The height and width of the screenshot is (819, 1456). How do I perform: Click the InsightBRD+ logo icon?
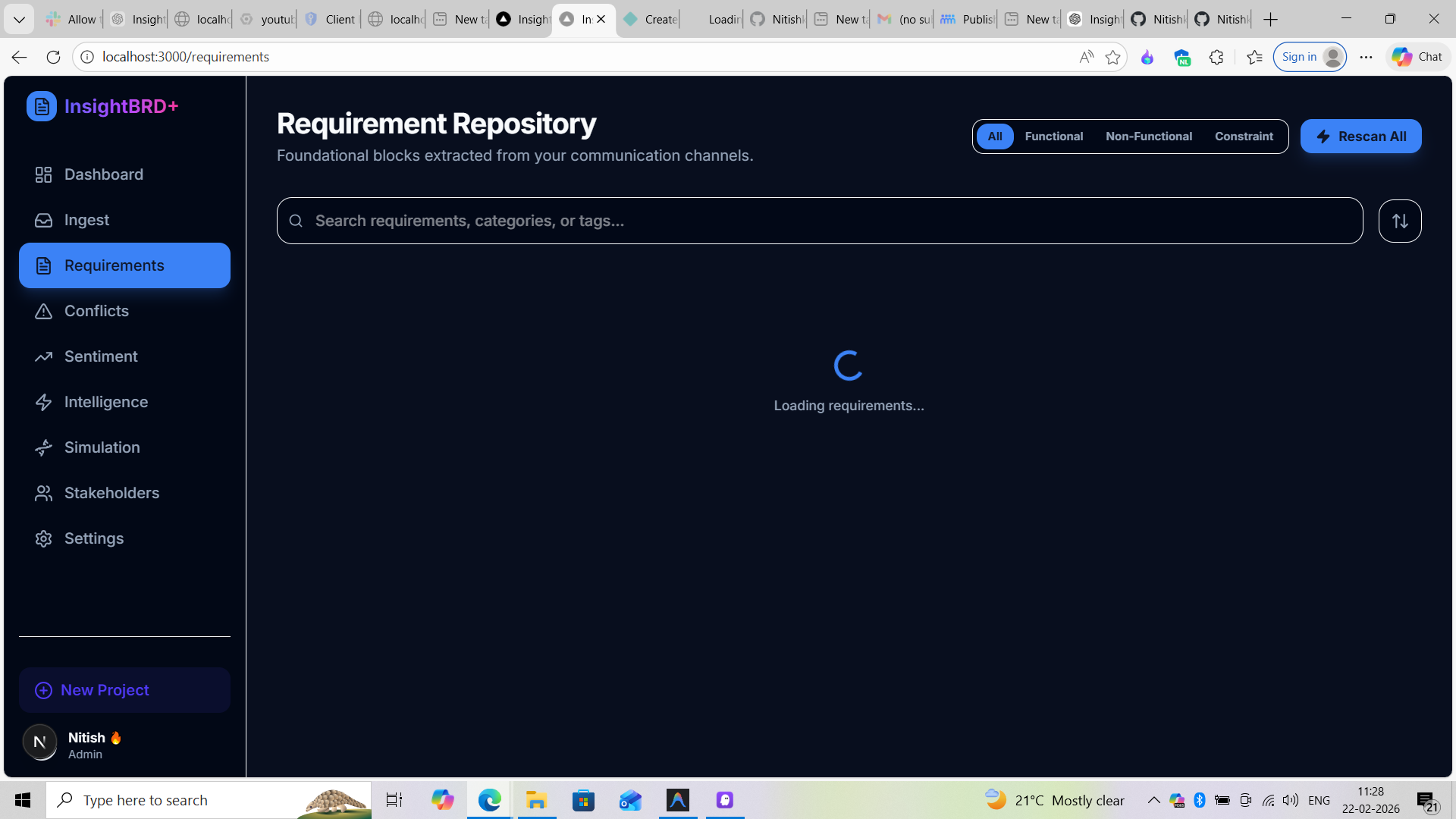42,106
